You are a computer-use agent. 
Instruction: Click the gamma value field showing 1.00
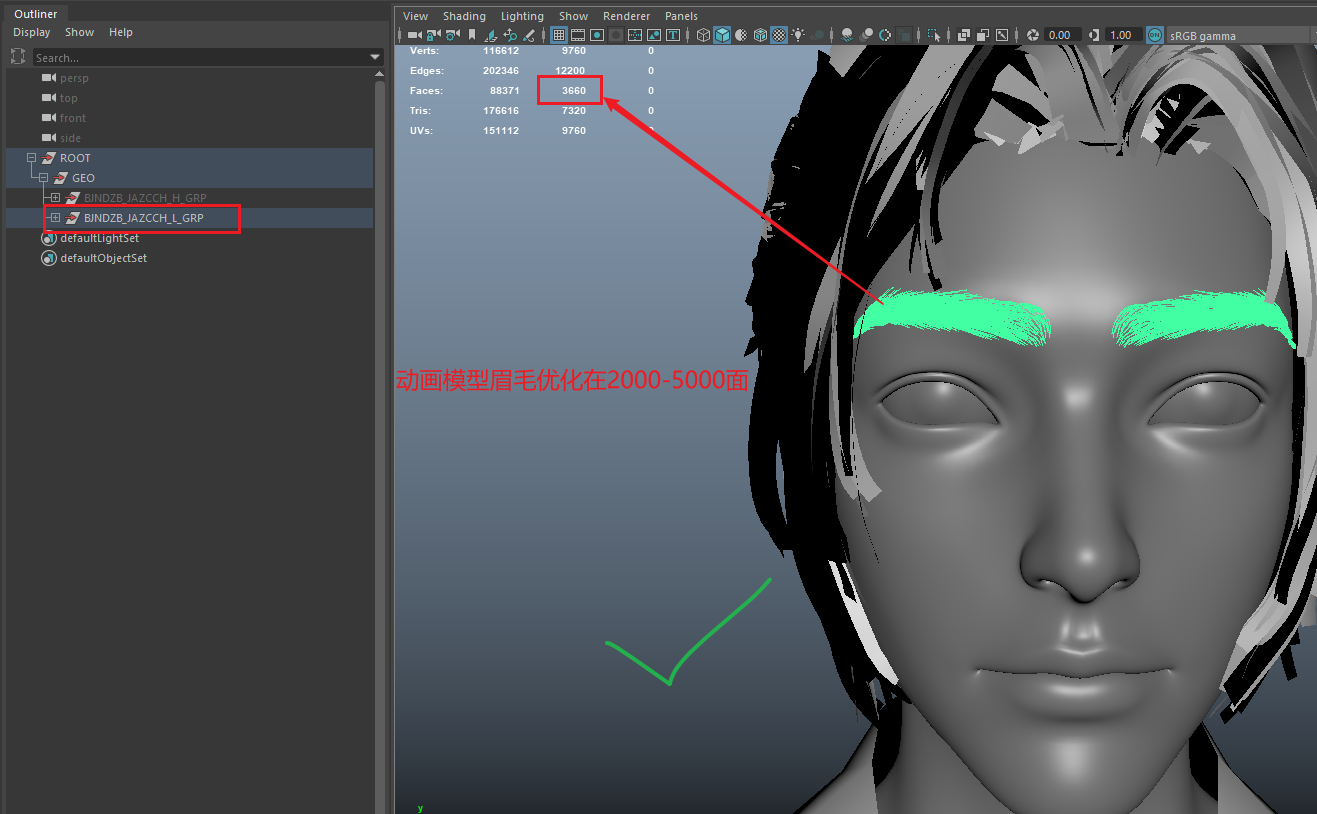coord(1120,35)
